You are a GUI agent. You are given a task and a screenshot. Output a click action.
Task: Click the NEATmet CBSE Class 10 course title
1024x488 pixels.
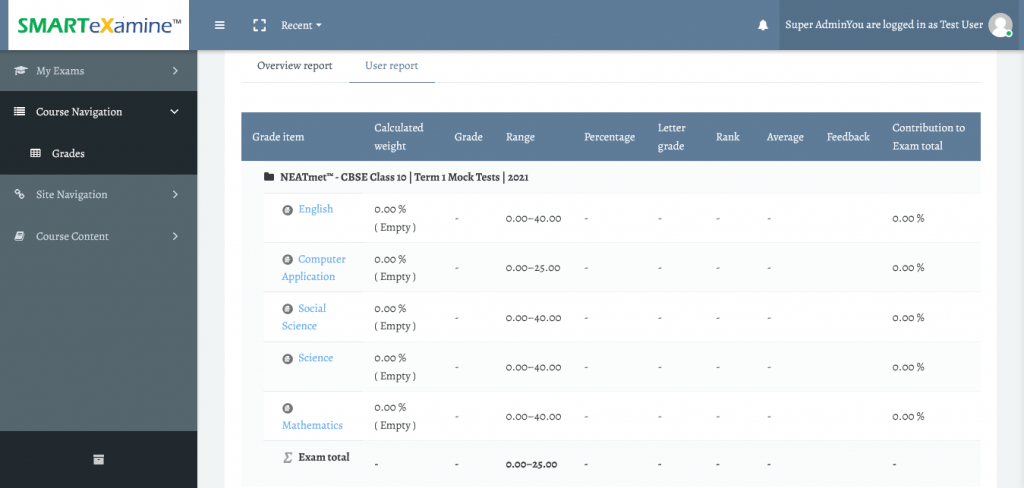tap(404, 177)
